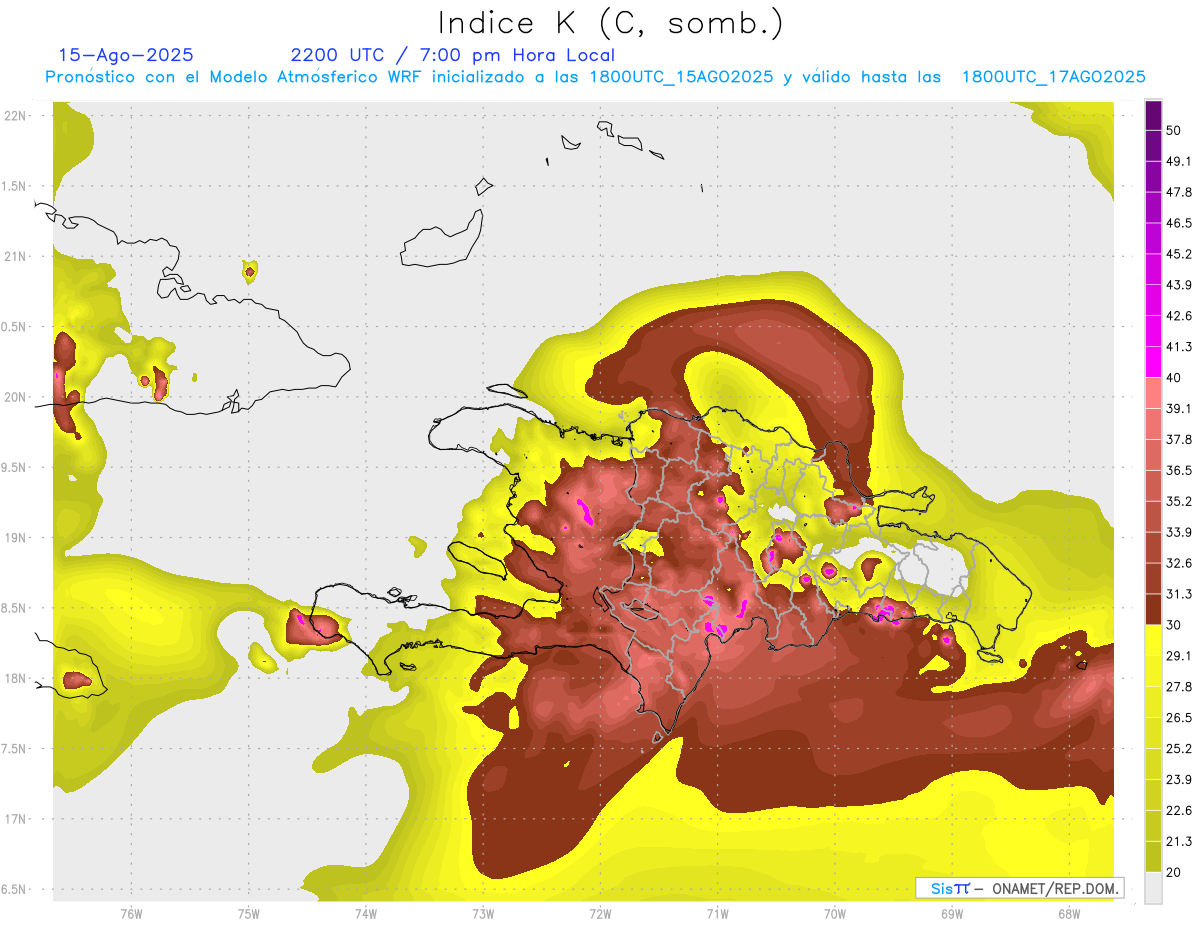The height and width of the screenshot is (927, 1200).
Task: Click the '2200 UTC / 7:00 pm Hora Local' text
Action: tap(453, 55)
